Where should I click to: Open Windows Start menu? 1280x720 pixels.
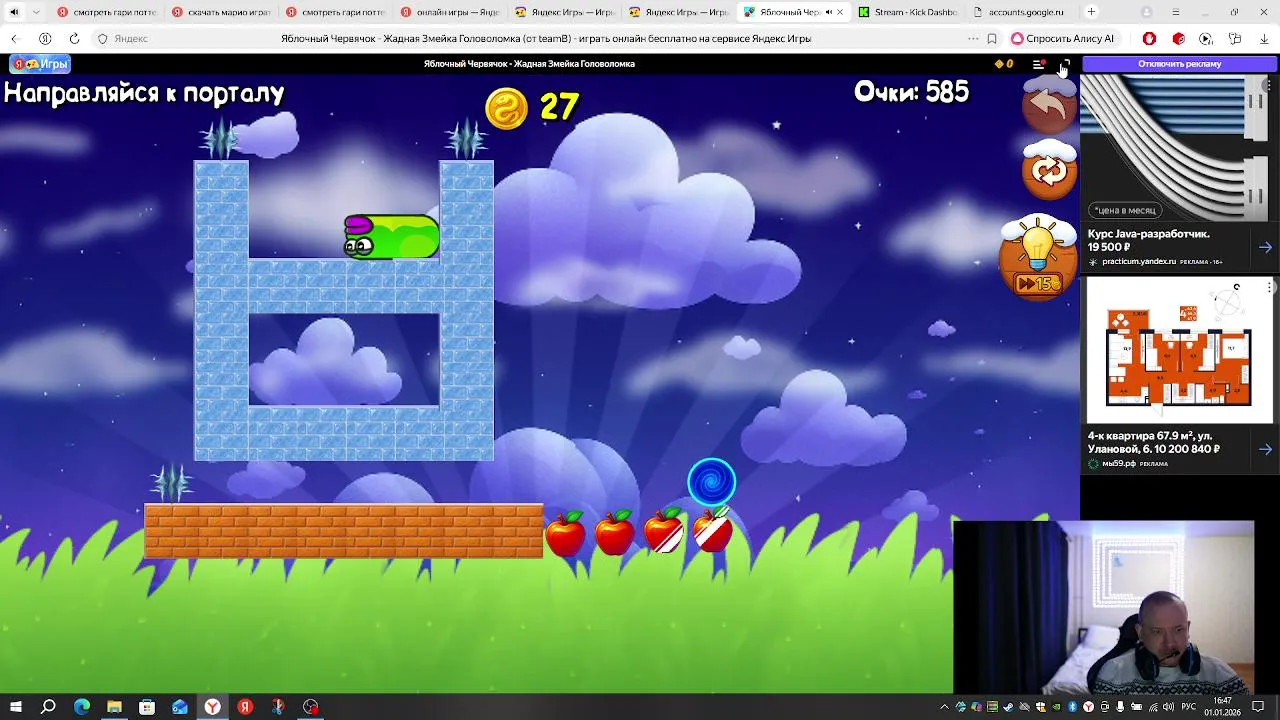(x=15, y=707)
